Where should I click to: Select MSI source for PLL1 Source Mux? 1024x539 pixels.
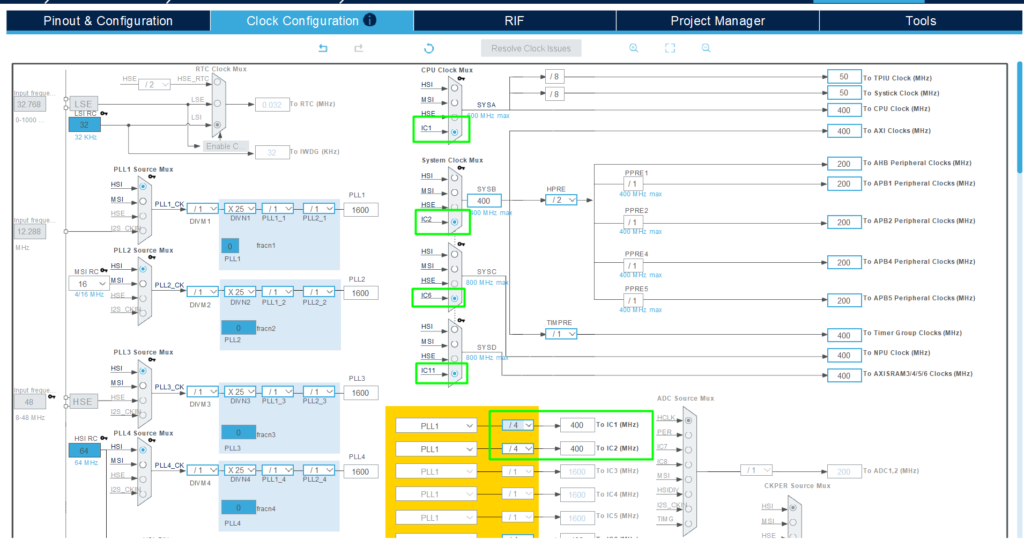click(x=143, y=200)
